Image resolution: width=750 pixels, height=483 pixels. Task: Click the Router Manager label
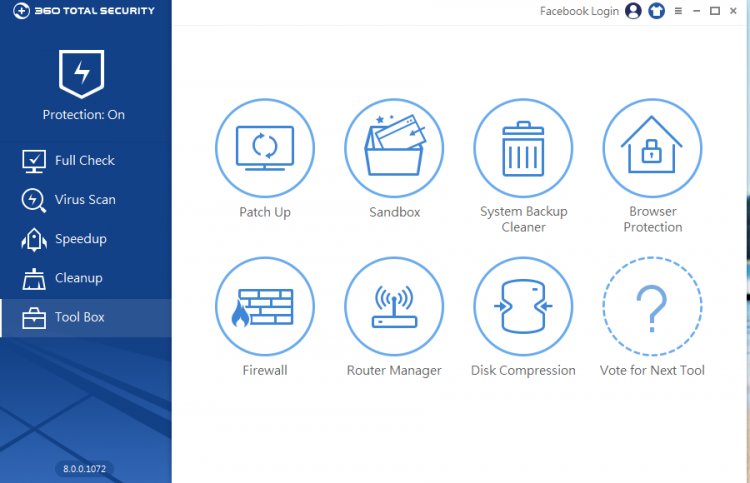click(394, 371)
